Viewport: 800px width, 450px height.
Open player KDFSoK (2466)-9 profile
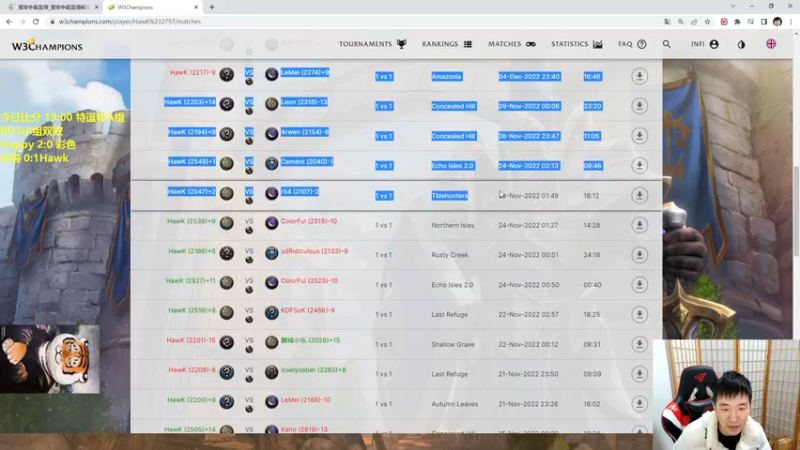[308, 310]
